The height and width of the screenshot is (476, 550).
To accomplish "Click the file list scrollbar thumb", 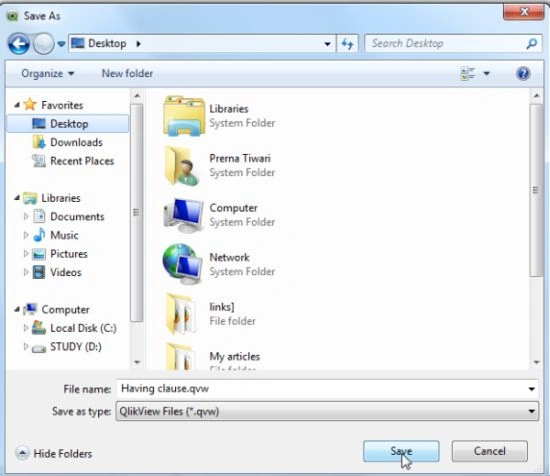I will 536,190.
